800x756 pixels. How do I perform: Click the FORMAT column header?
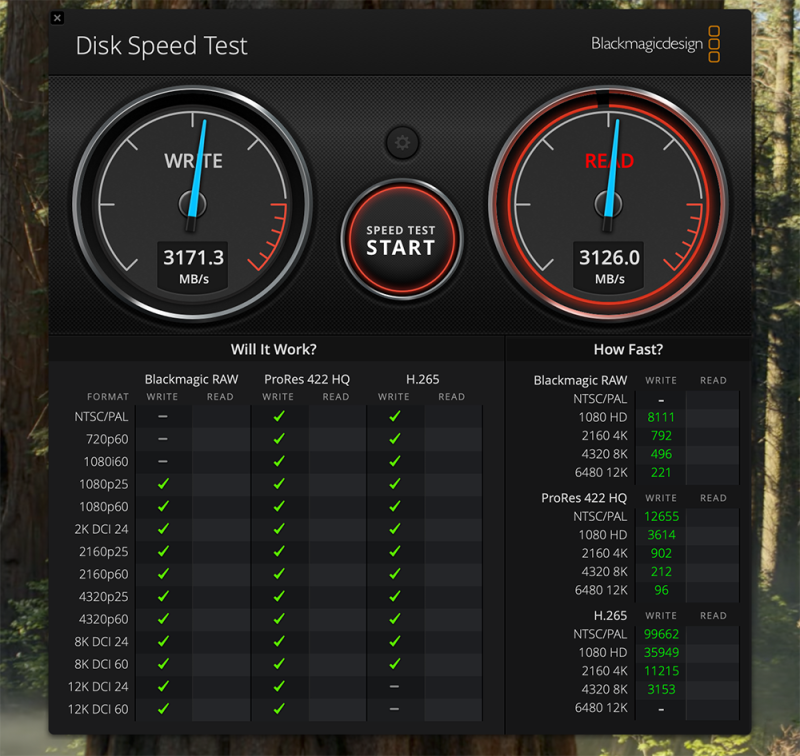click(x=108, y=397)
